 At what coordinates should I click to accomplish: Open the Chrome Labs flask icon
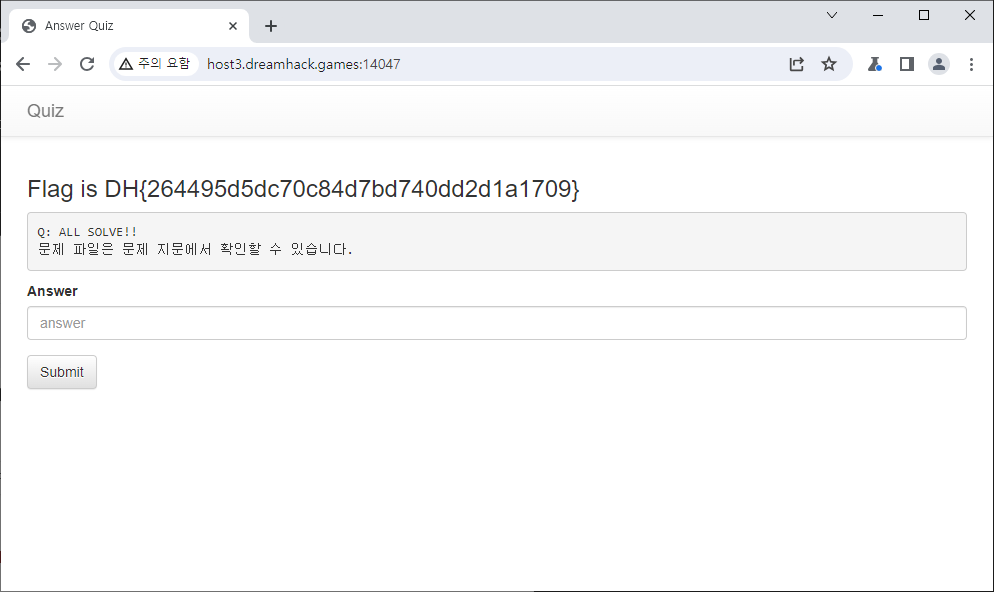click(x=874, y=64)
